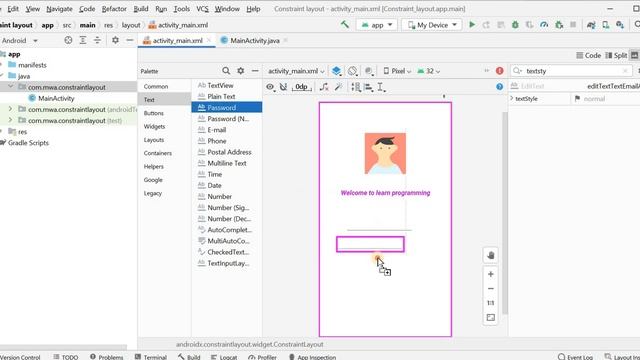This screenshot has width=640, height=360.
Task: Open the design surface layers icon
Action: tap(336, 71)
